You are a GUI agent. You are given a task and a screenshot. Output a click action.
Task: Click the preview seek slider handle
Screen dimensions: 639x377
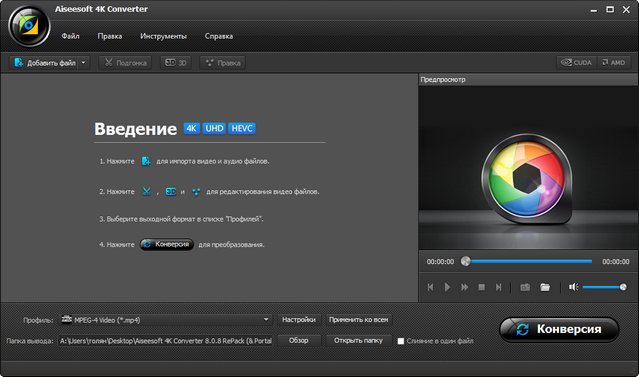point(465,261)
